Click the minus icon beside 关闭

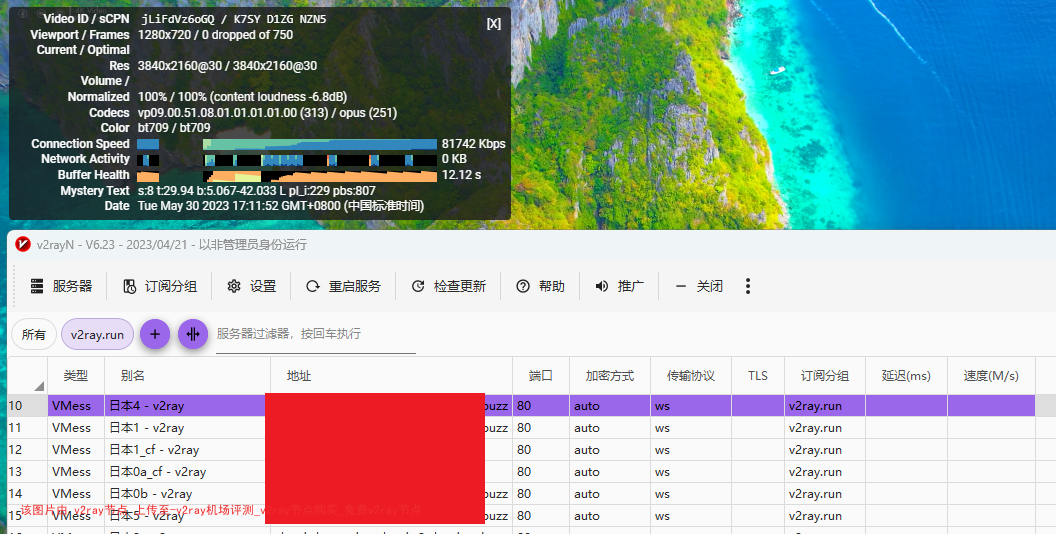(681, 286)
